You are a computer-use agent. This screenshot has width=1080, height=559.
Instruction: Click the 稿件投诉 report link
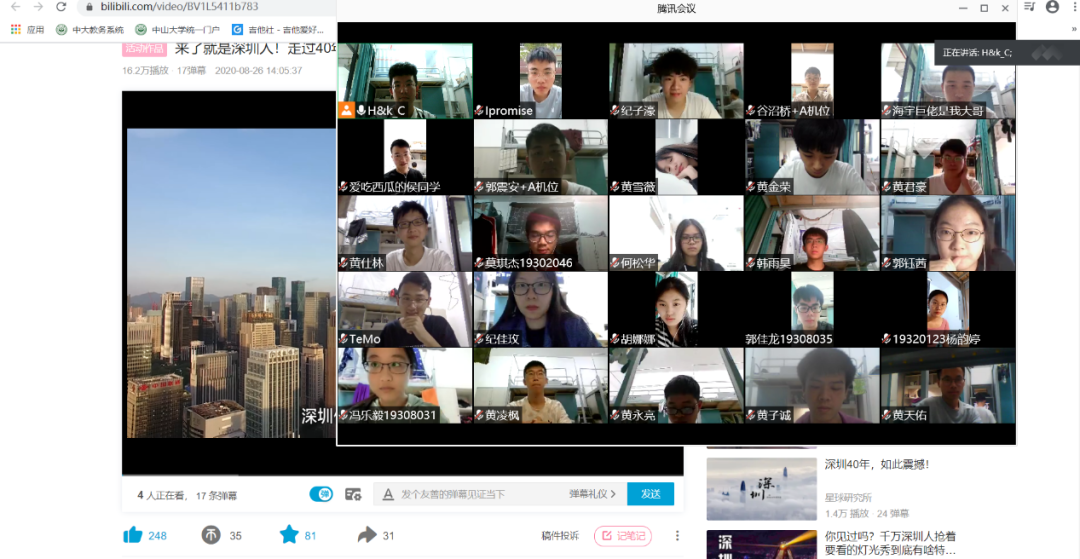click(560, 536)
